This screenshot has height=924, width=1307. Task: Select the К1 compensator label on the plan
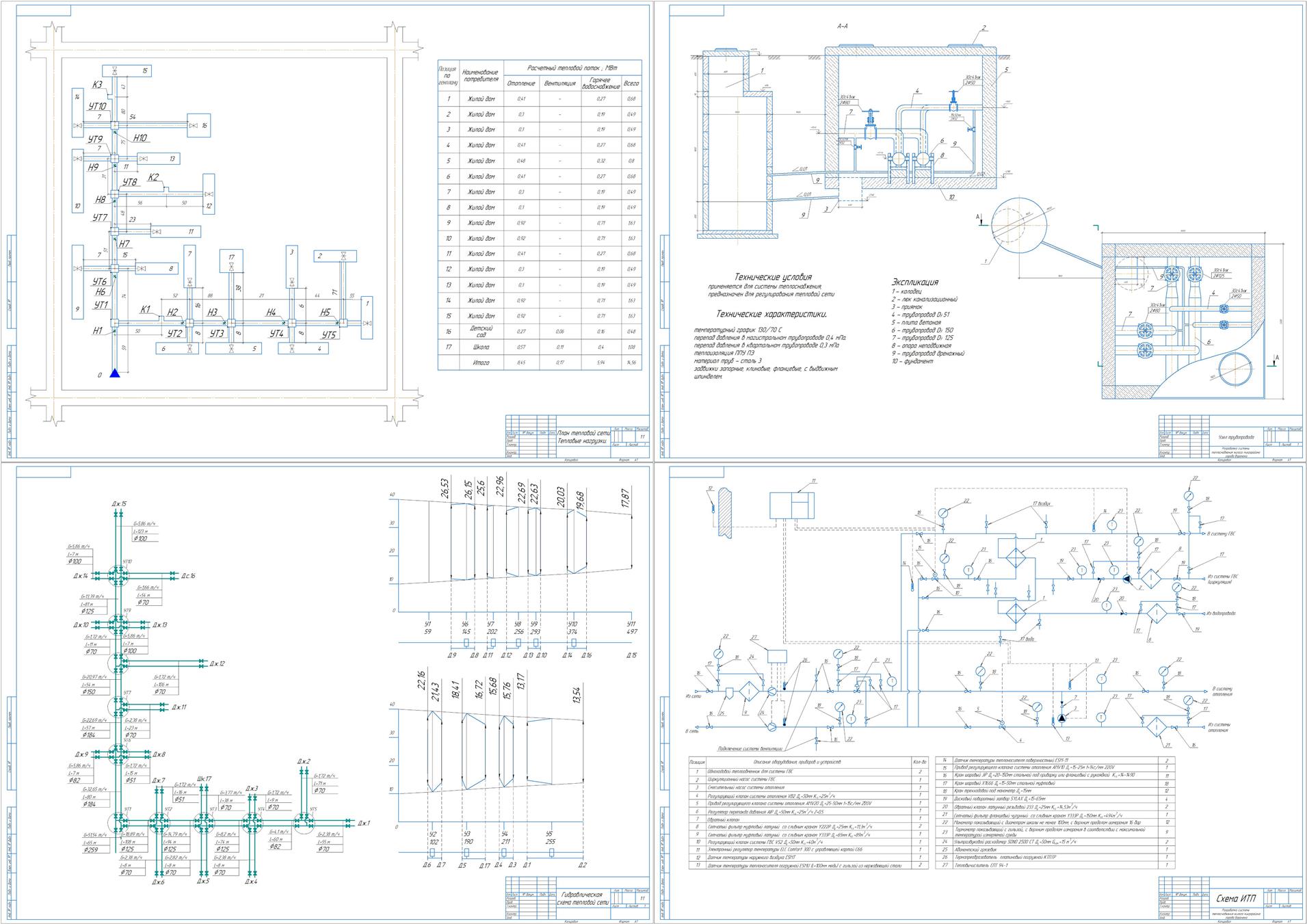pos(145,309)
